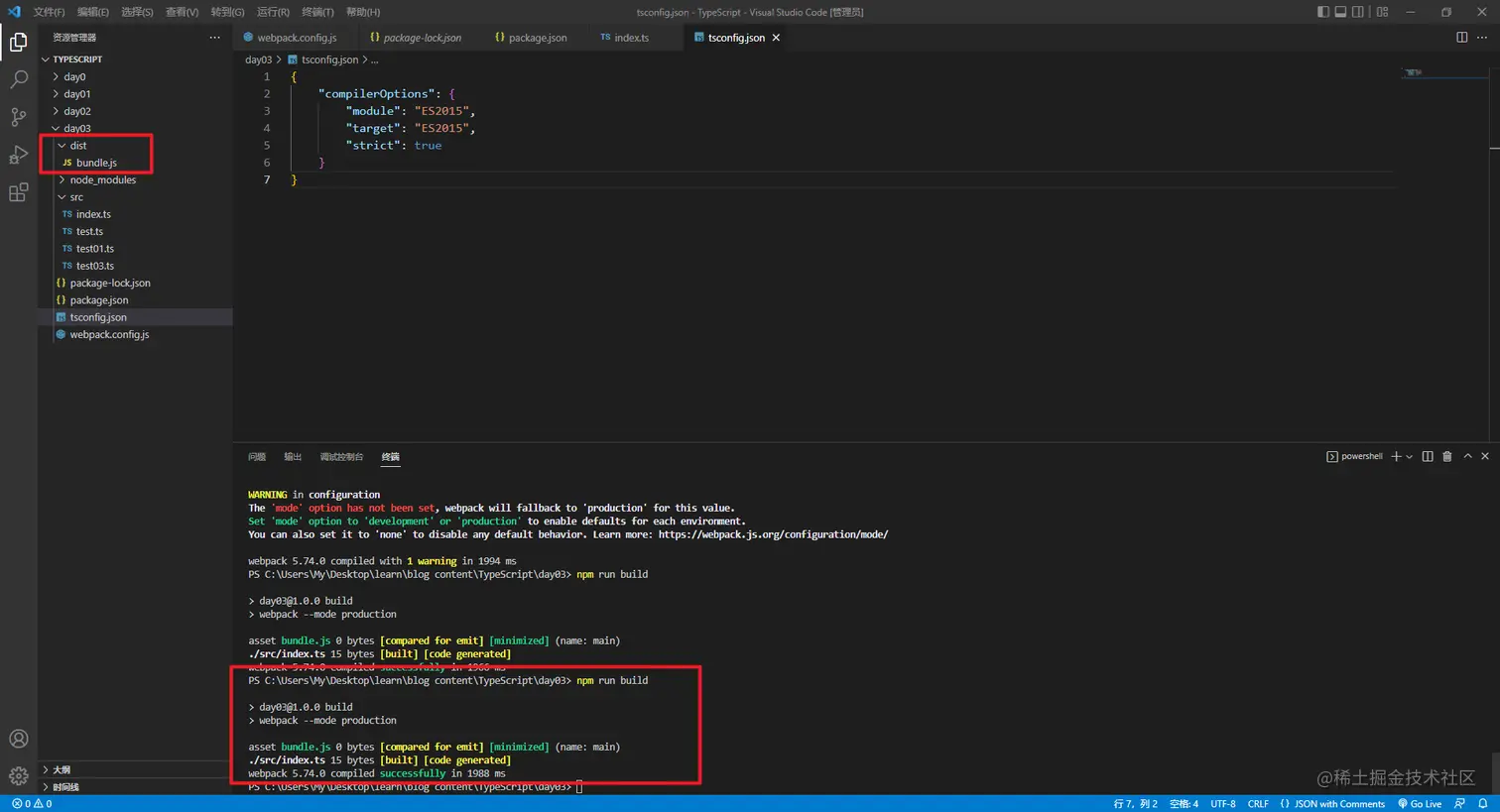Click Go Live in the status bar
Viewport: 1500px width, 812px height.
point(1420,804)
